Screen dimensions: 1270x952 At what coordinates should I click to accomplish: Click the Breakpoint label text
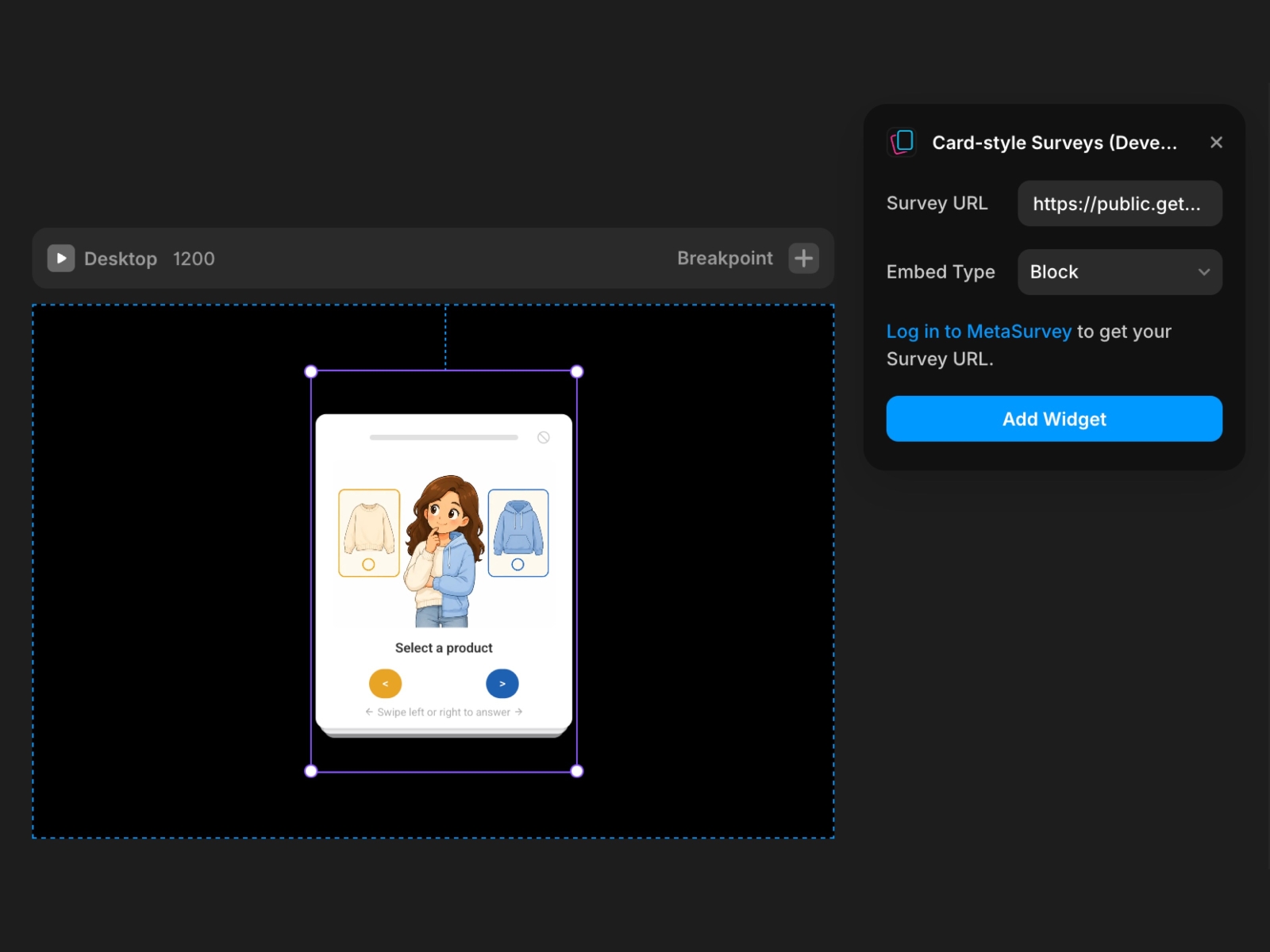point(725,259)
